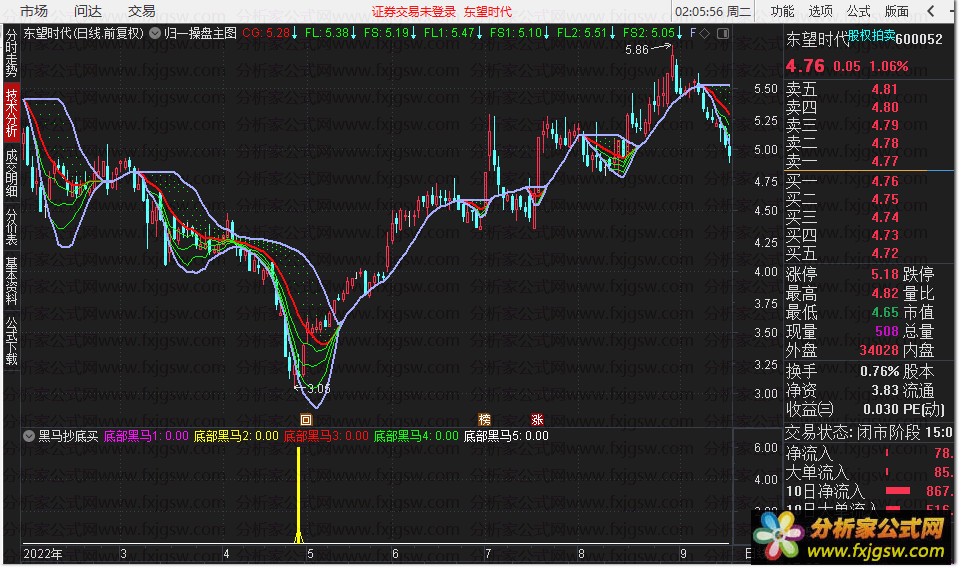Click the 回 marker below the chart
This screenshot has width=961, height=568.
306,420
